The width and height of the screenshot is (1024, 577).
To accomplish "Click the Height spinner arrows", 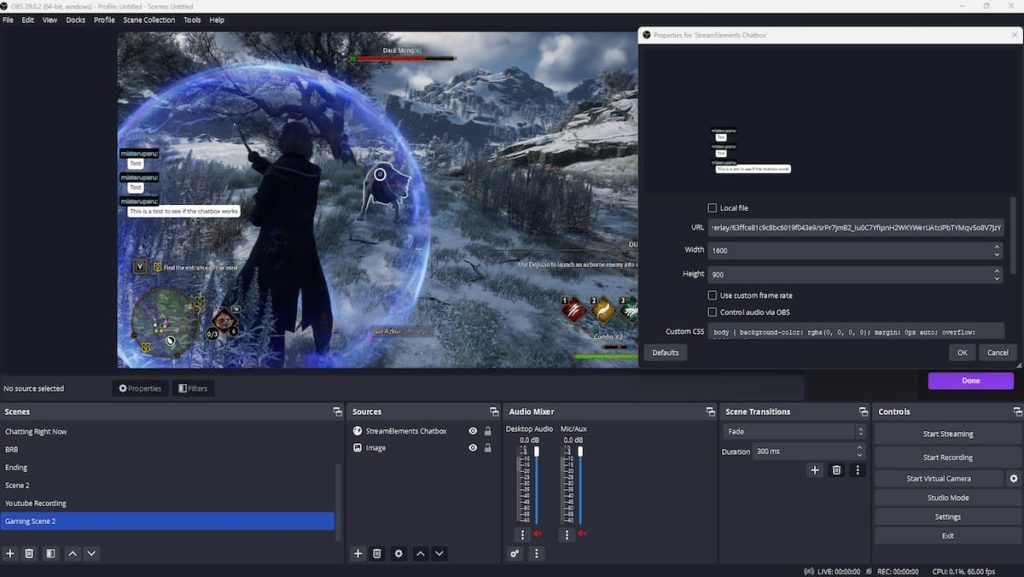I will (x=997, y=274).
